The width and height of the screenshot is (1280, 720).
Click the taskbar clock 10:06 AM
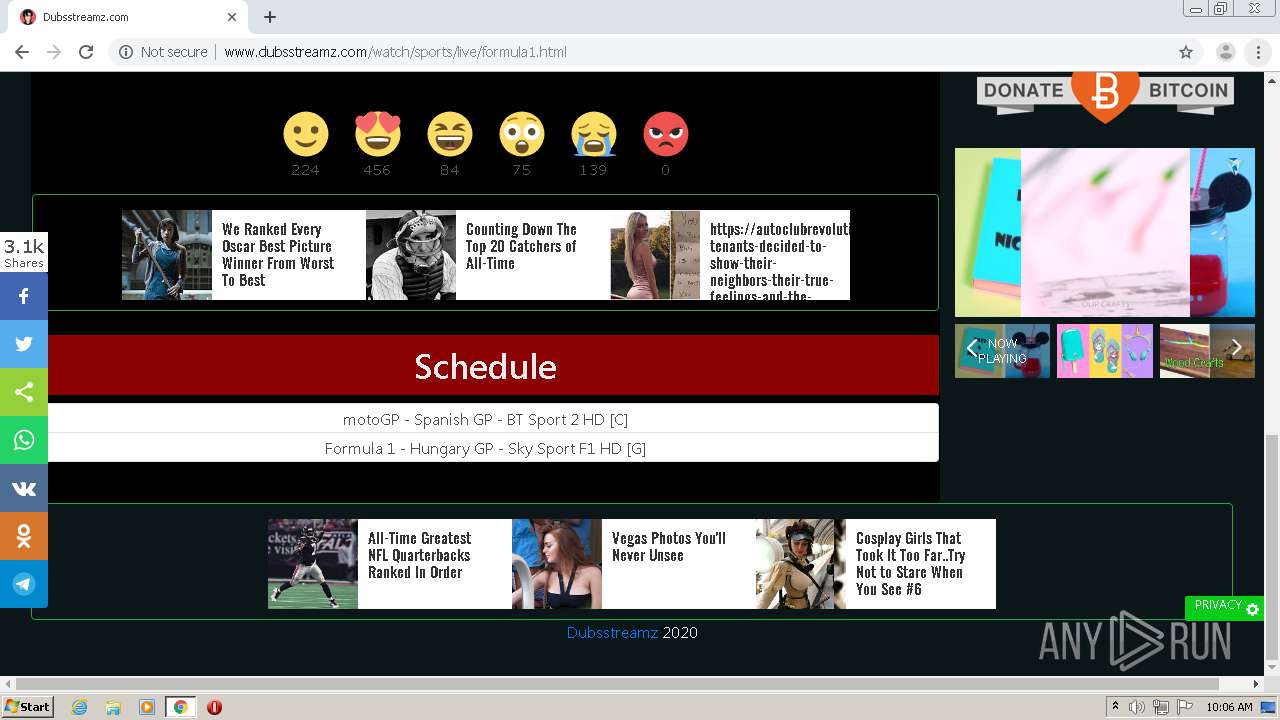coord(1229,707)
